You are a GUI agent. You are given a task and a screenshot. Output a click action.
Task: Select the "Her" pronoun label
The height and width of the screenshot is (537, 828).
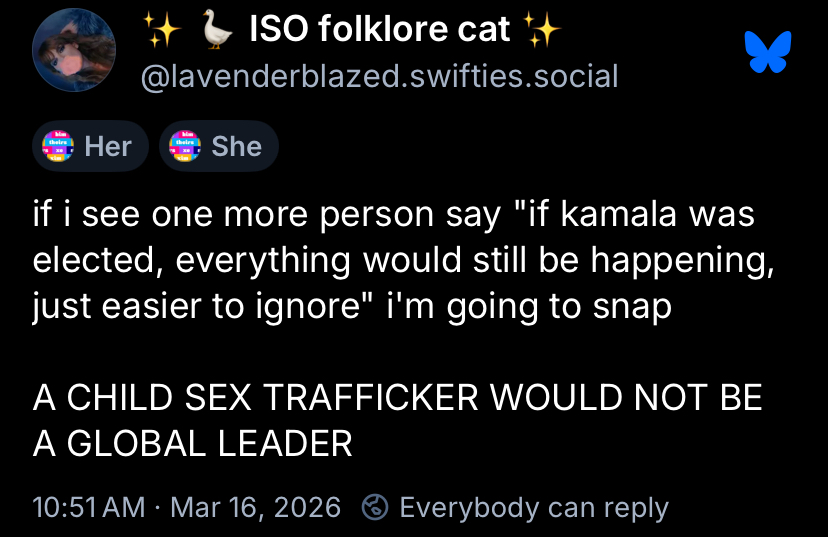click(x=108, y=146)
